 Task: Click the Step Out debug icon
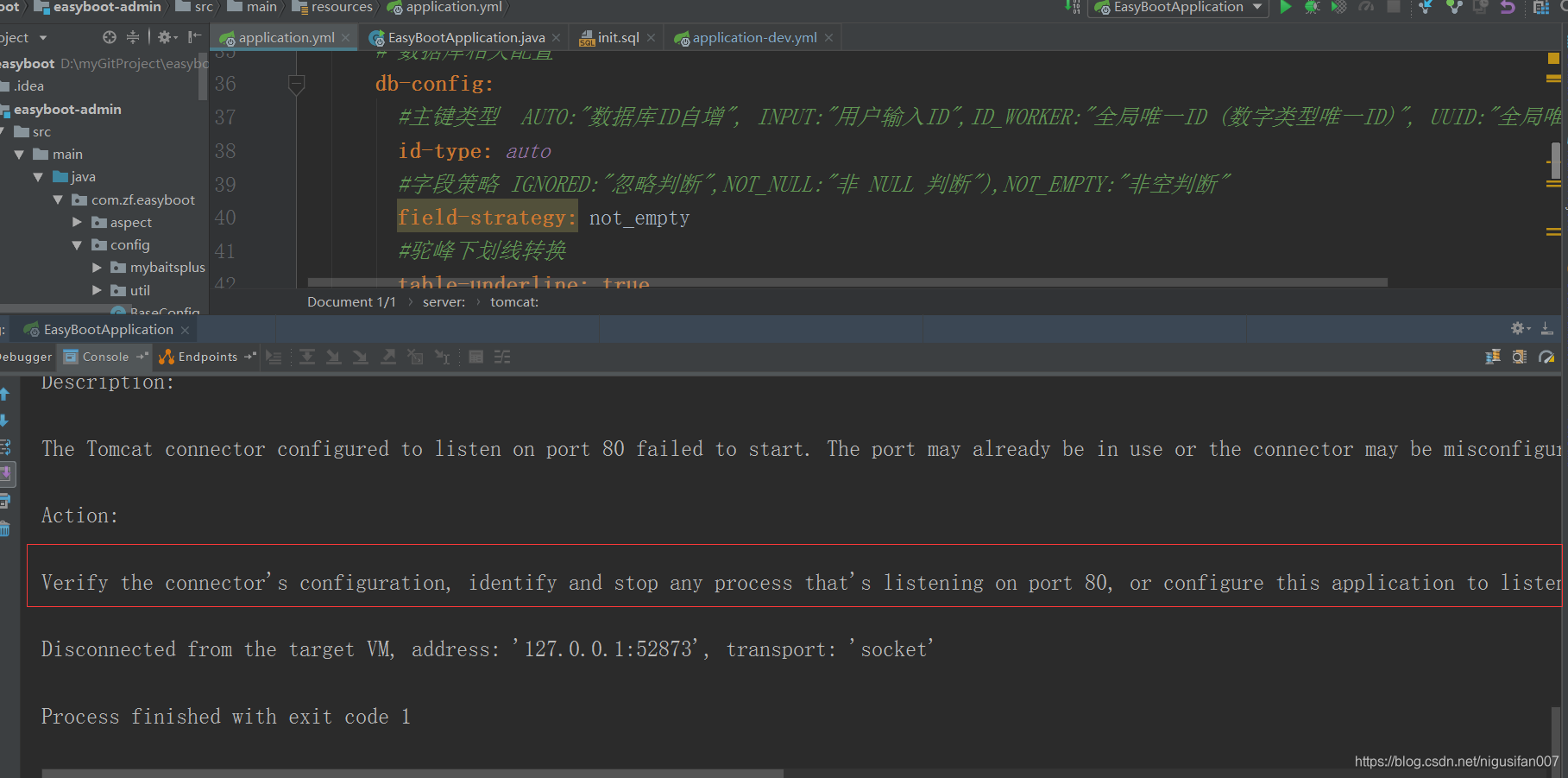pos(388,357)
